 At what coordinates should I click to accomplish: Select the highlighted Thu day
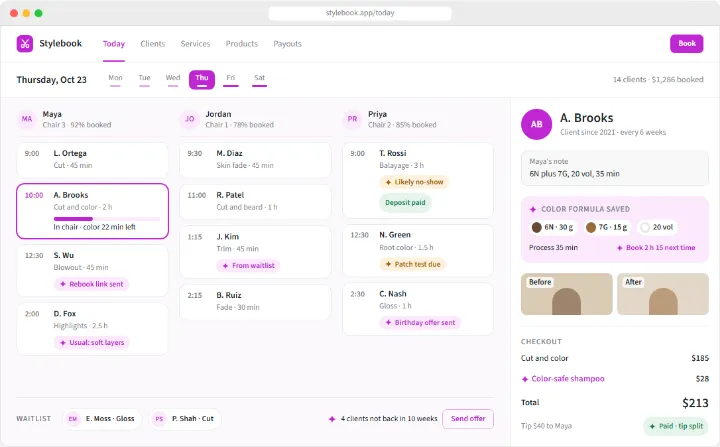click(x=202, y=79)
